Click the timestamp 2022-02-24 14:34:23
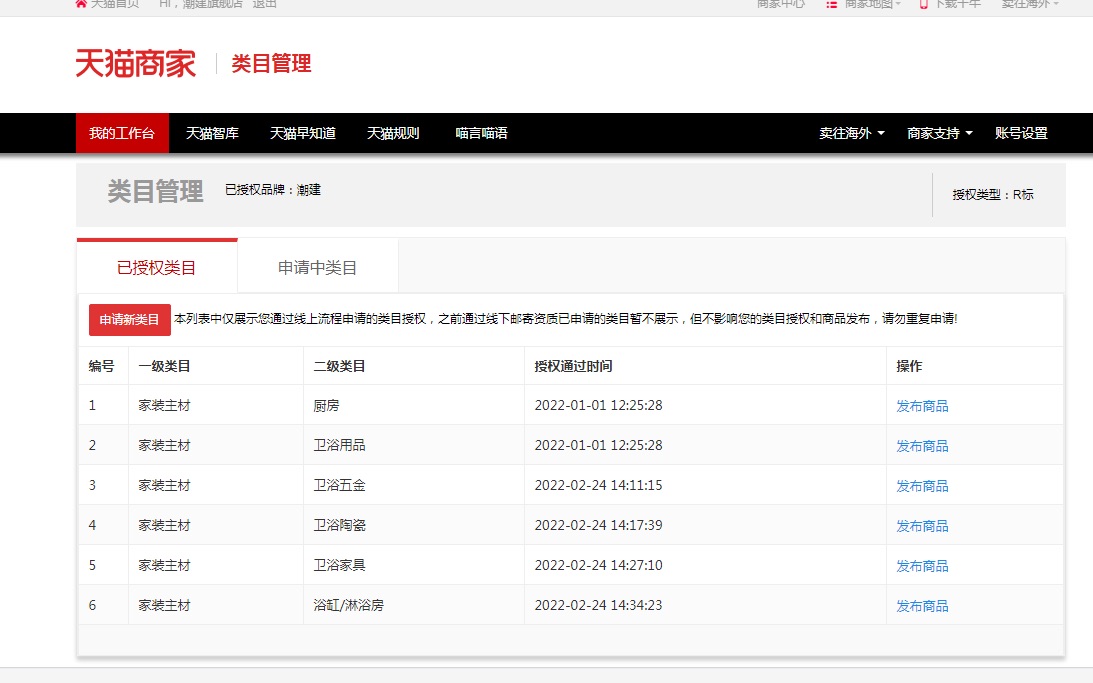This screenshot has height=683, width=1093. [x=598, y=605]
